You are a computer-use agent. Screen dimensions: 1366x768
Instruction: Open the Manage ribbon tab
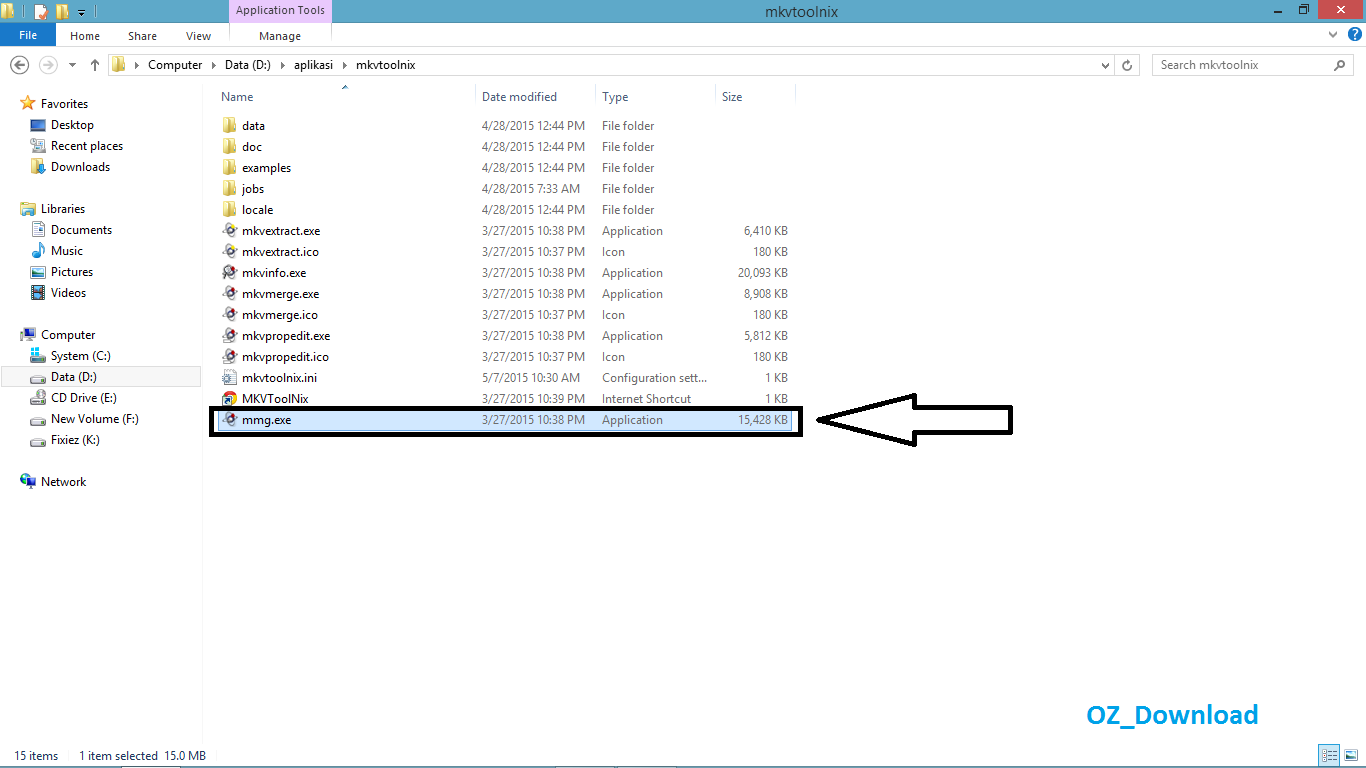280,36
